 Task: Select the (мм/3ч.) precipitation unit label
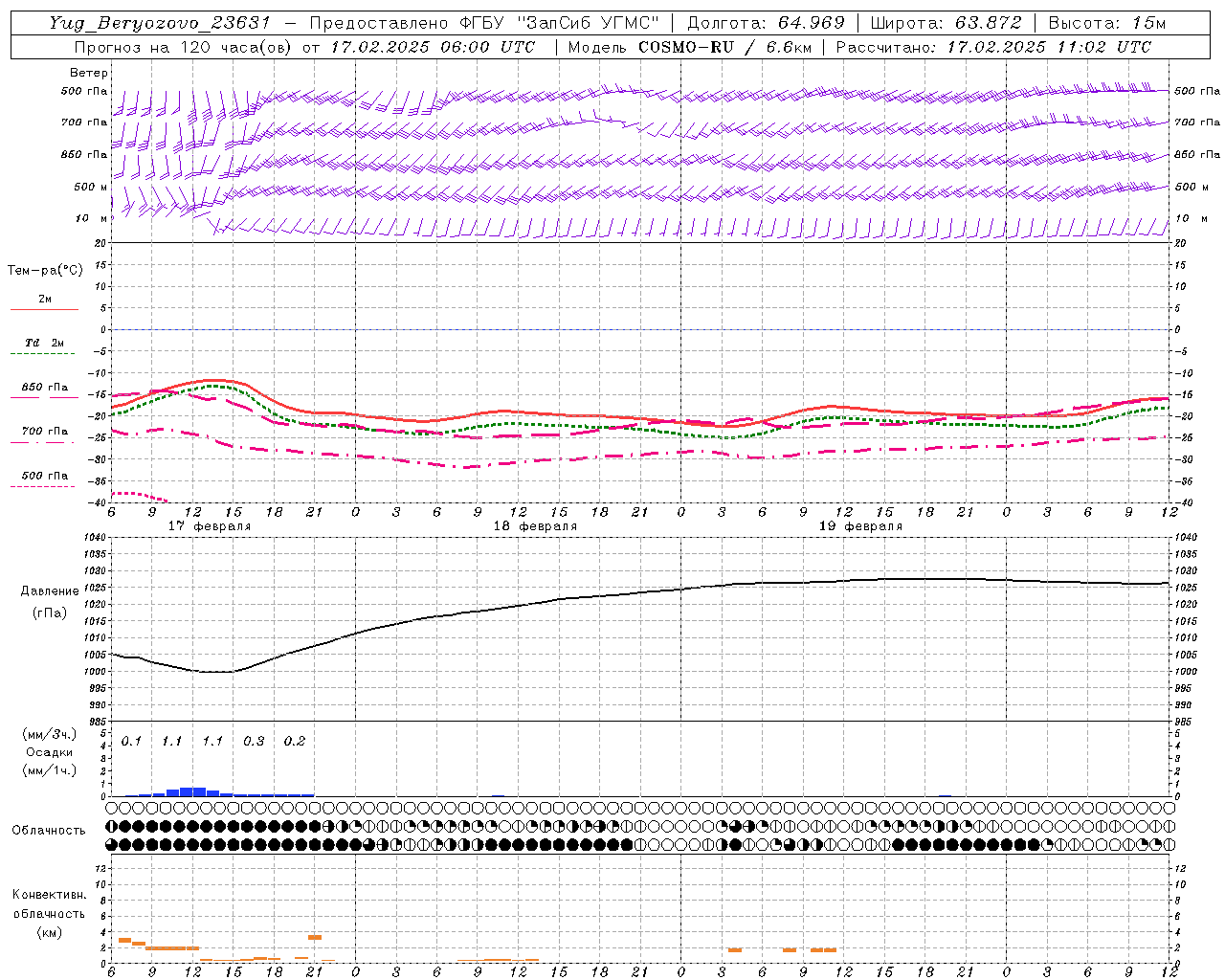[49, 734]
